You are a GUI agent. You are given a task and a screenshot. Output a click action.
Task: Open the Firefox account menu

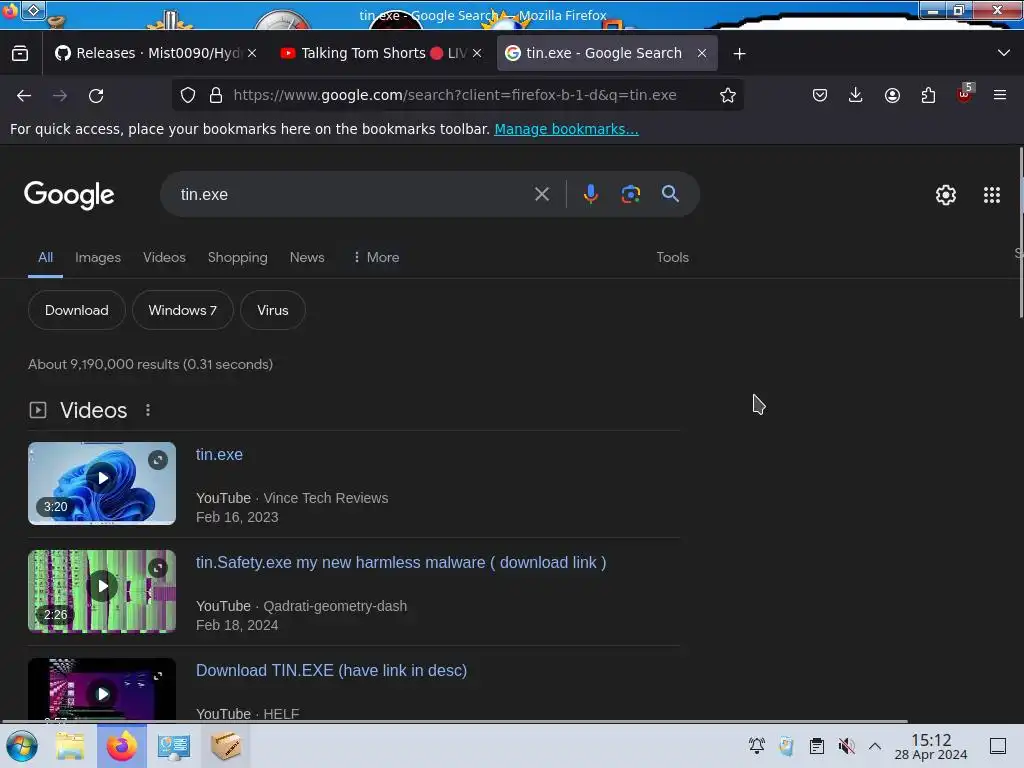[x=892, y=95]
